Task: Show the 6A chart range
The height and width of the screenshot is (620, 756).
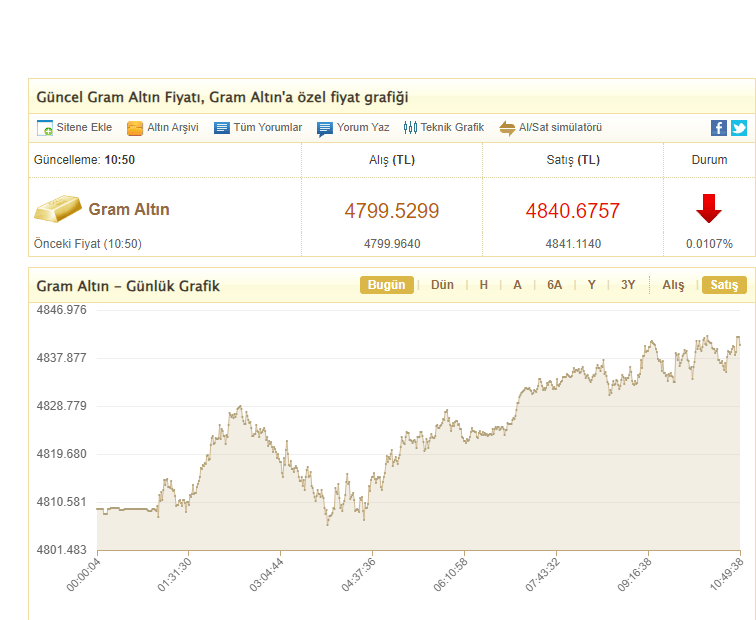Action: click(555, 285)
